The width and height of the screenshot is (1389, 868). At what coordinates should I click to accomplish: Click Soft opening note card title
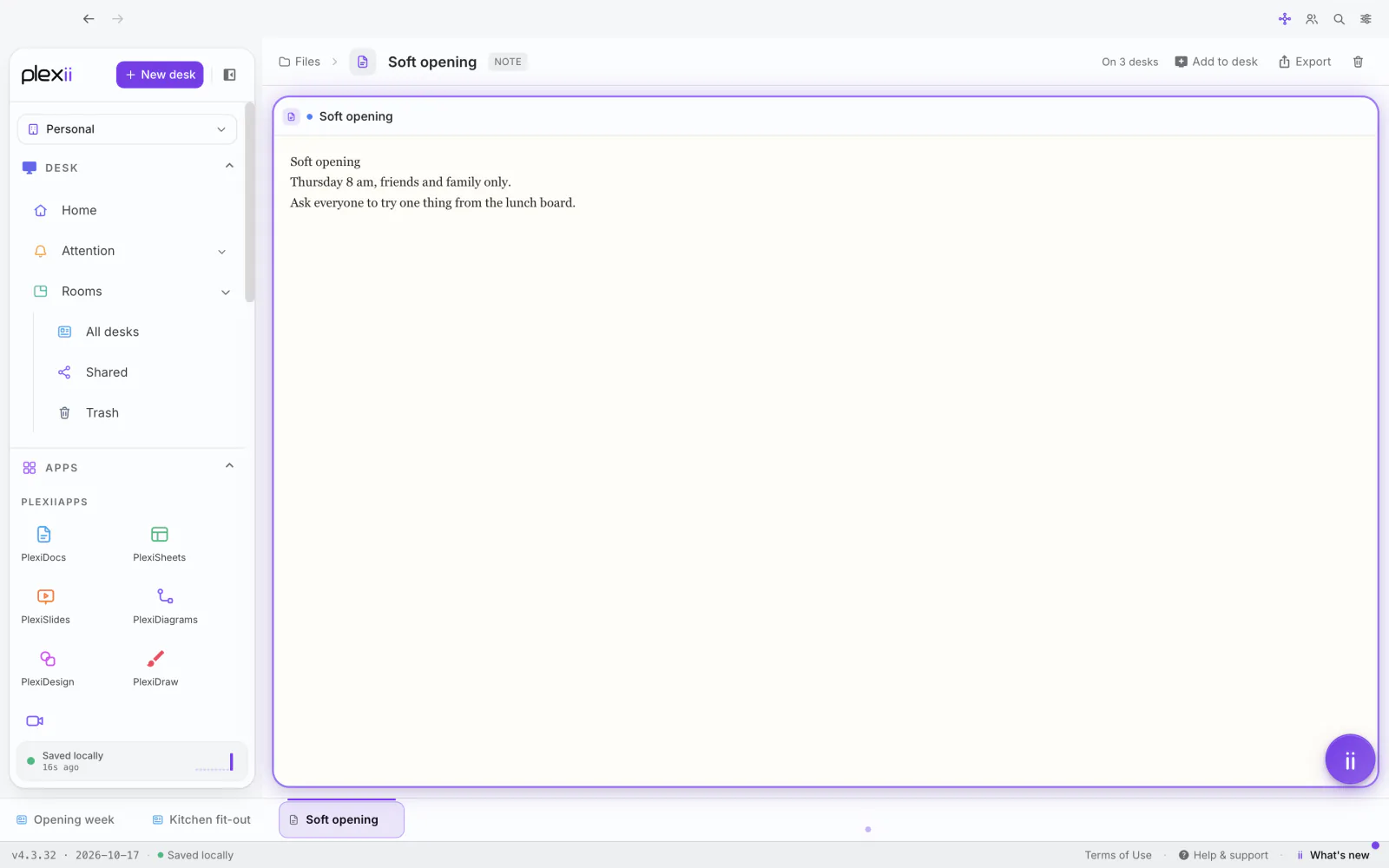(x=356, y=116)
